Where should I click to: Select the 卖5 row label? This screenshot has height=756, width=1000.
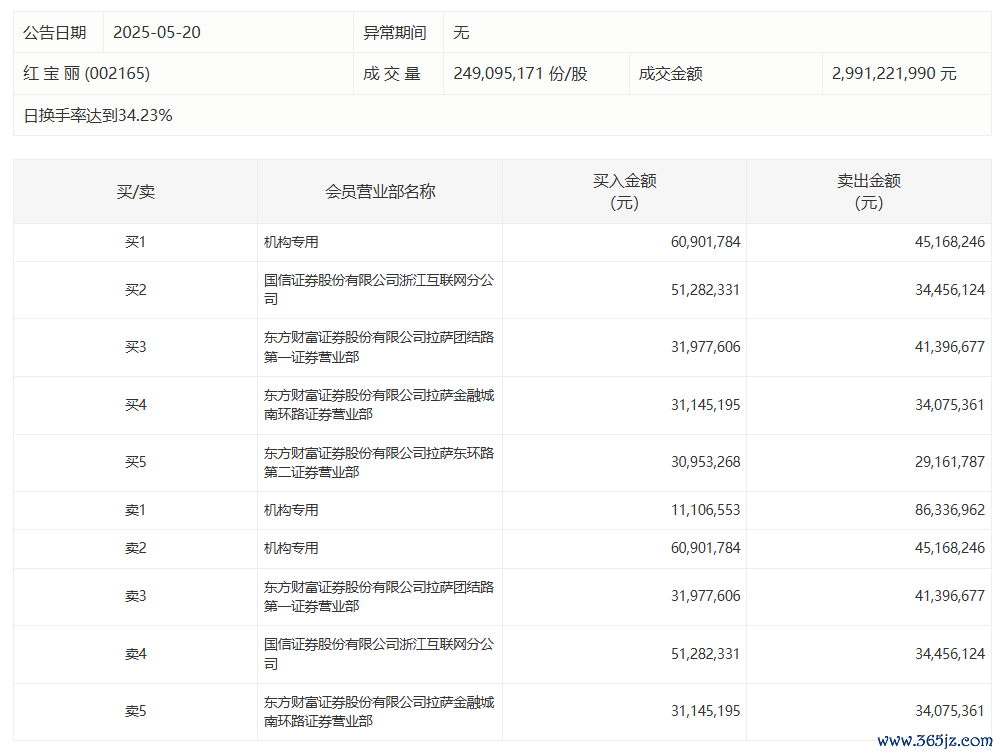click(x=135, y=711)
